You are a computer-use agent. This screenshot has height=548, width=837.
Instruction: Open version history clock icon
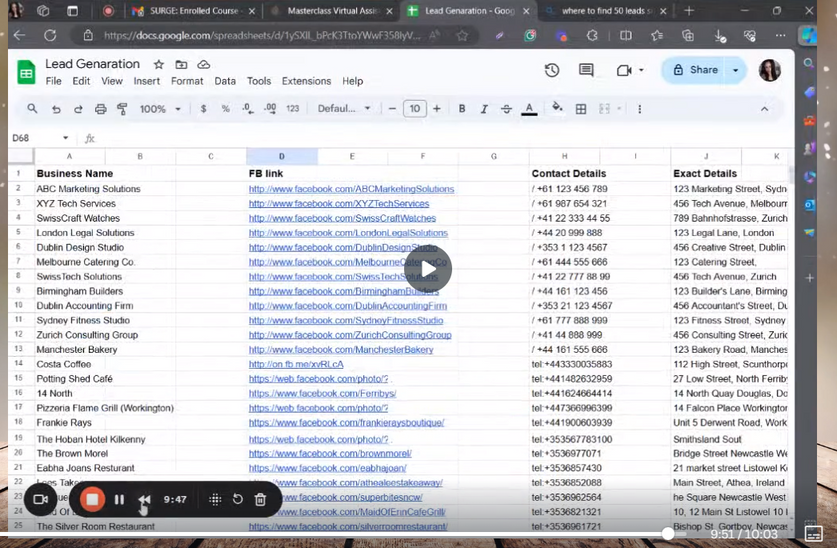(x=552, y=70)
